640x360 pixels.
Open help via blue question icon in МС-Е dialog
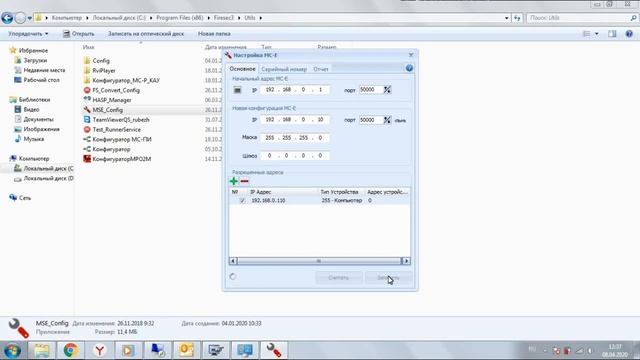[409, 69]
